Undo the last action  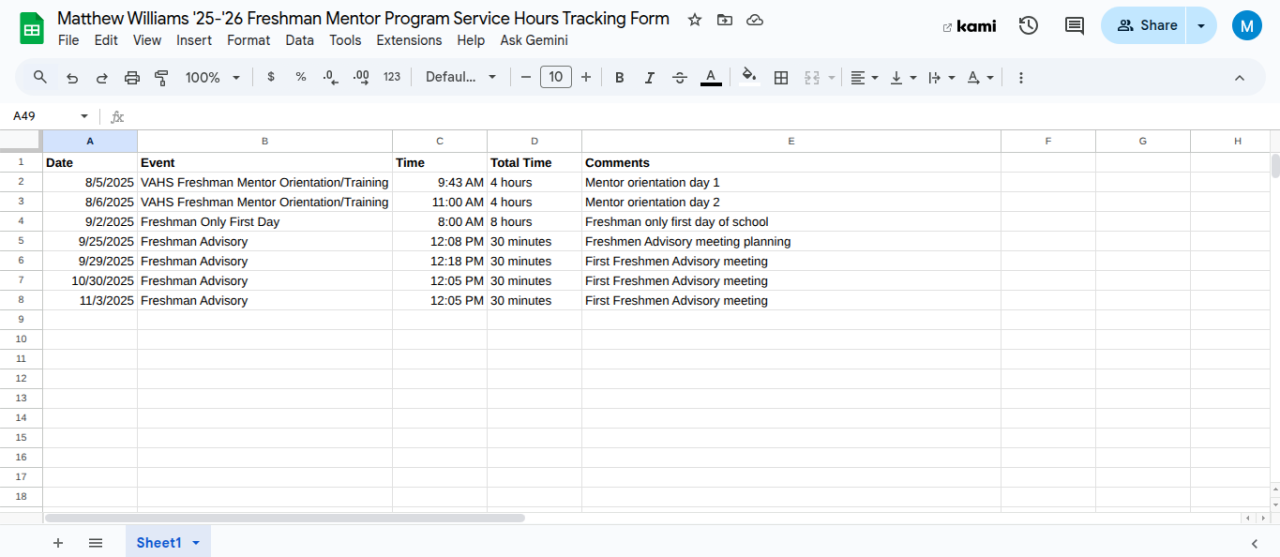pos(72,77)
